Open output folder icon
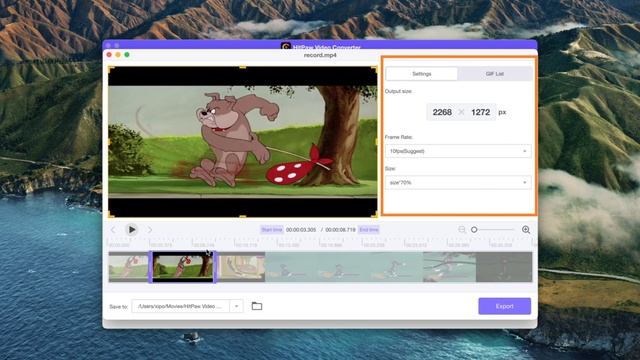 [x=257, y=306]
